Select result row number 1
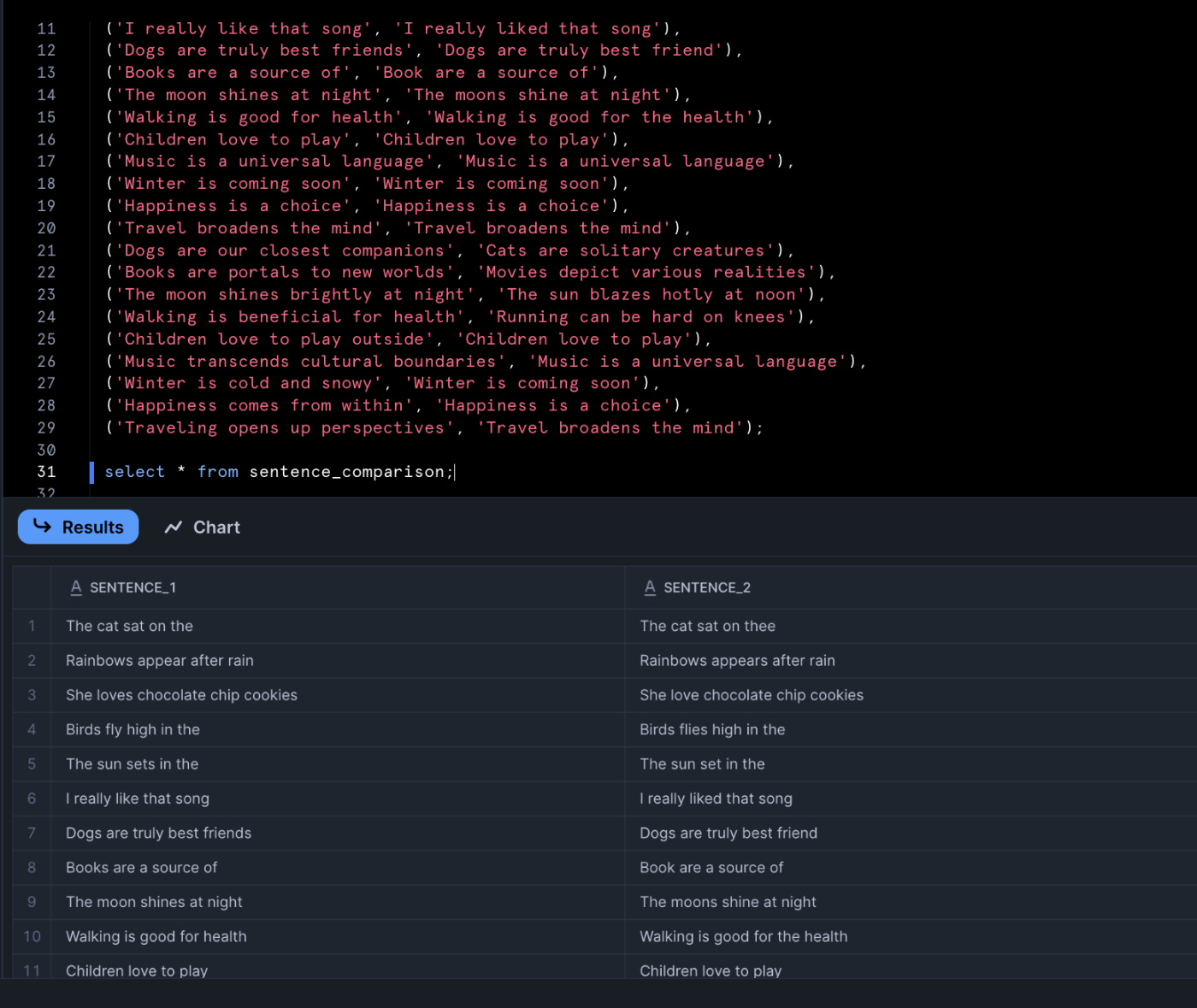The height and width of the screenshot is (1008, 1197). click(32, 626)
